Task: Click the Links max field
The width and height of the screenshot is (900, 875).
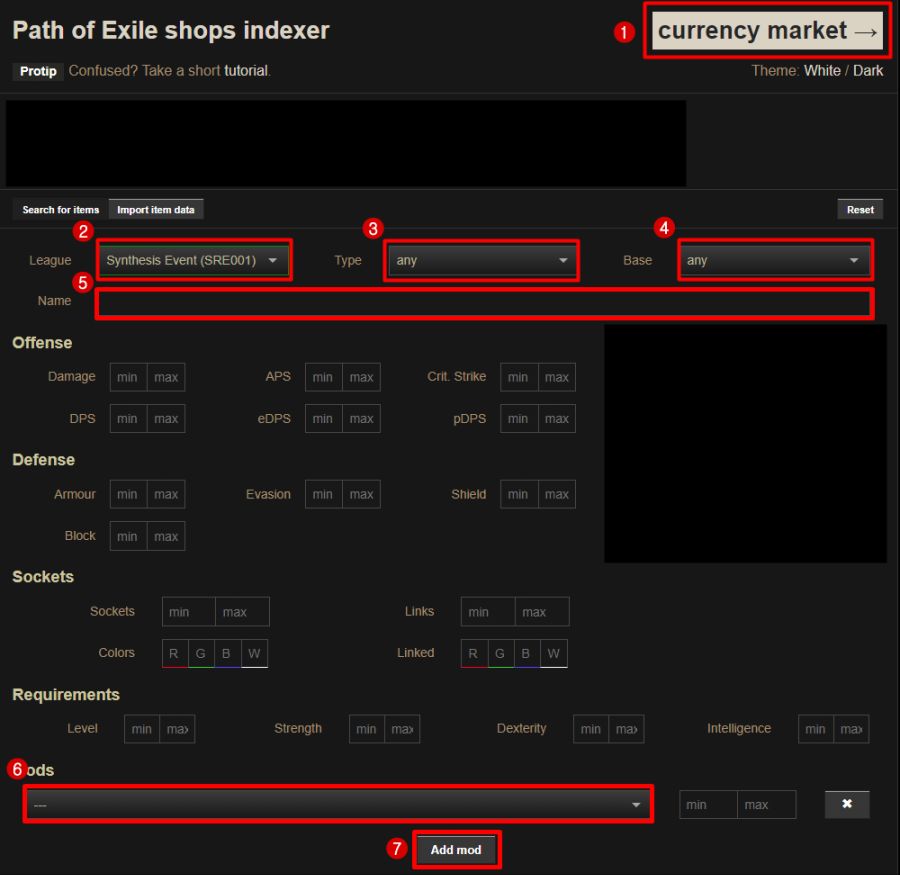Action: point(542,612)
